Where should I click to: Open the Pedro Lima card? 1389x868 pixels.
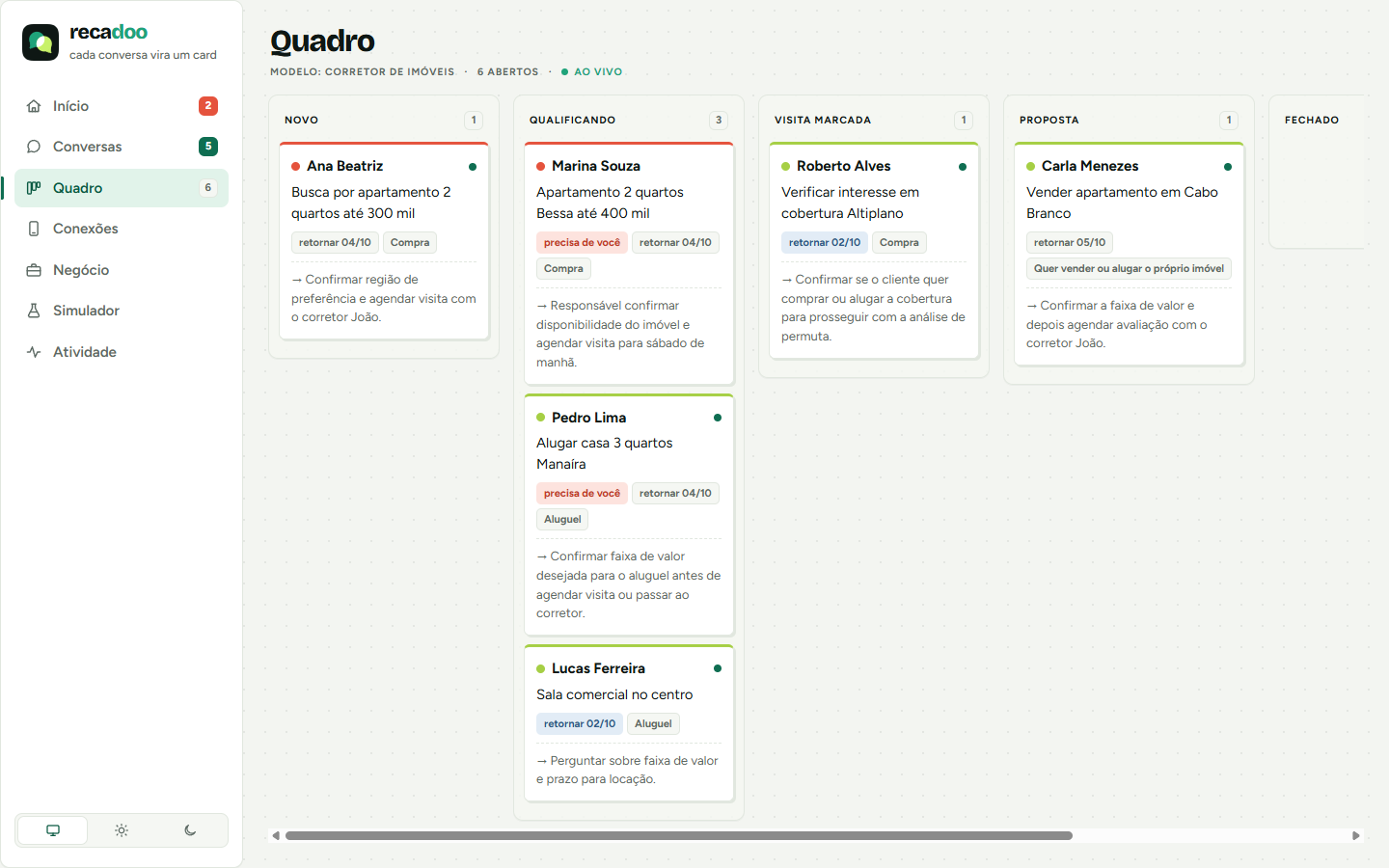click(x=629, y=514)
